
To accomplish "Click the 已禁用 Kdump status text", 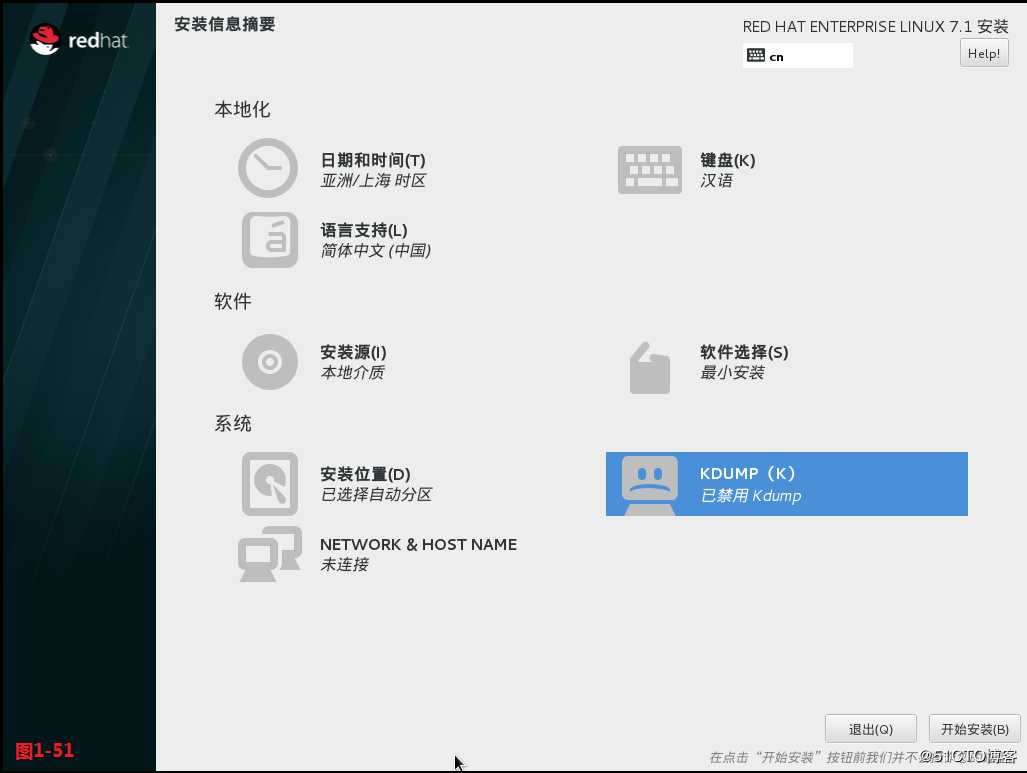I will click(x=751, y=495).
